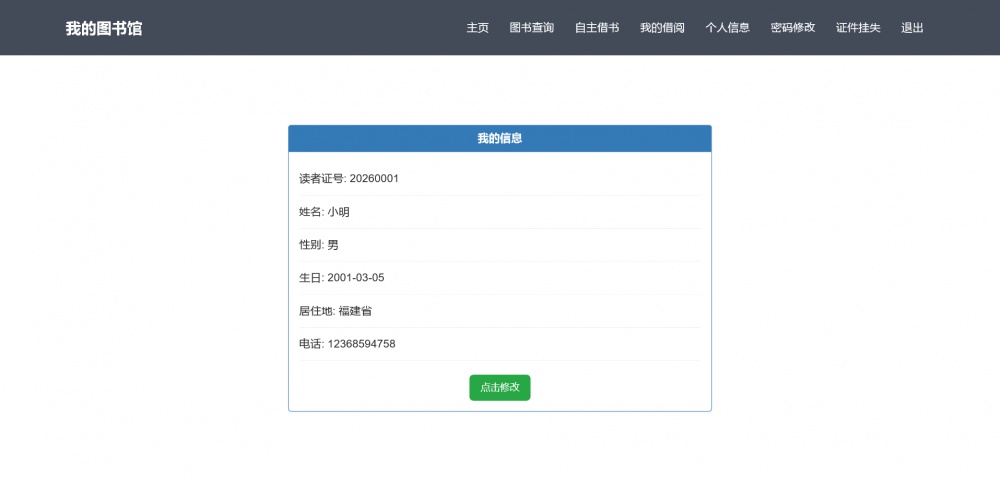Screen dimensions: 1000x478
Task: Select the phone number 12368594758
Action: pyautogui.click(x=361, y=344)
